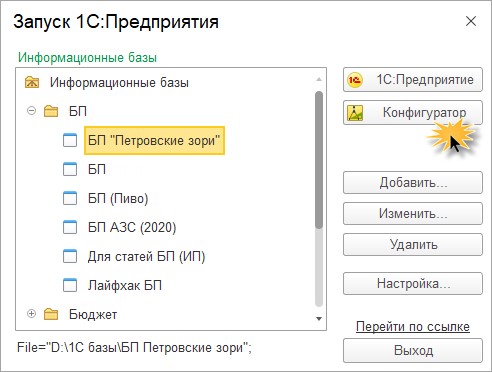This screenshot has width=492, height=372.
Task: Click the БП folder icon
Action: [51, 111]
